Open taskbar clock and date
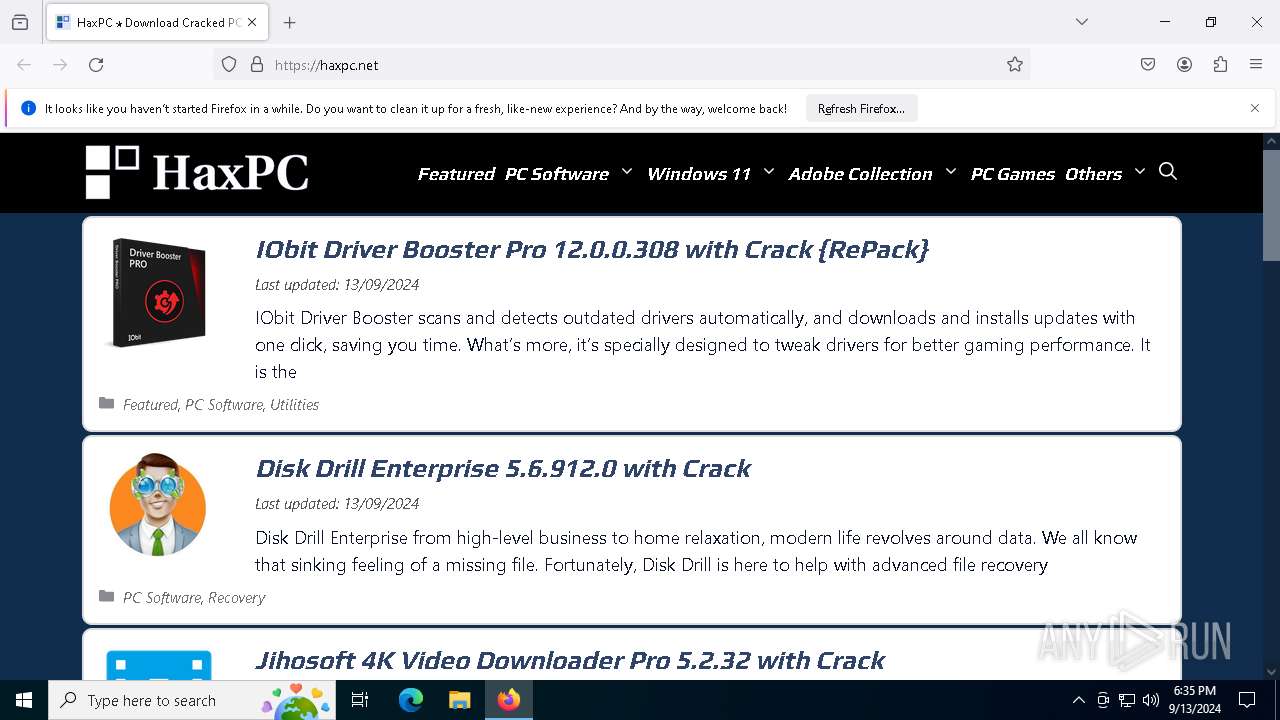 [1194, 700]
